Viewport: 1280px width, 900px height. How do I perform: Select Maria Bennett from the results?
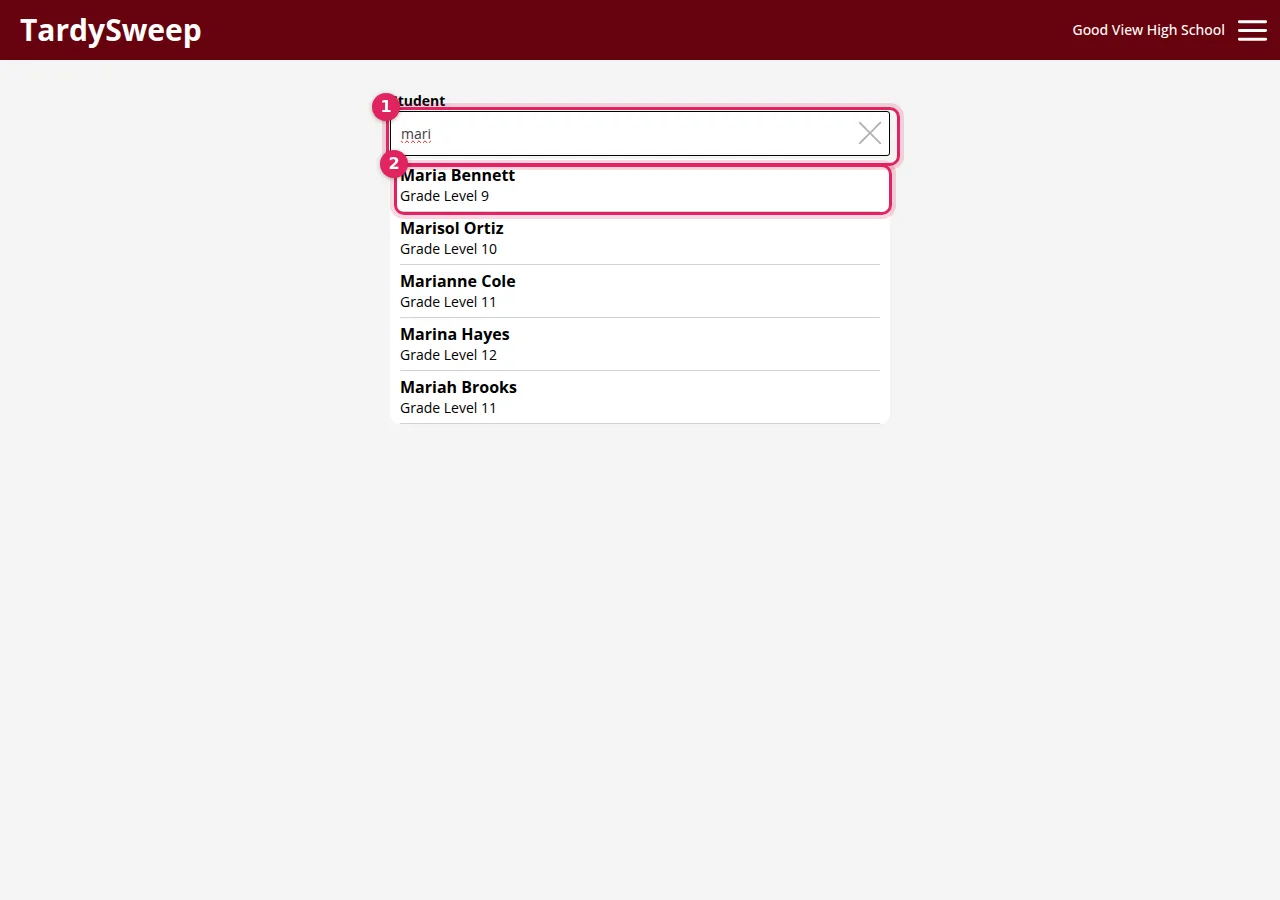640,186
